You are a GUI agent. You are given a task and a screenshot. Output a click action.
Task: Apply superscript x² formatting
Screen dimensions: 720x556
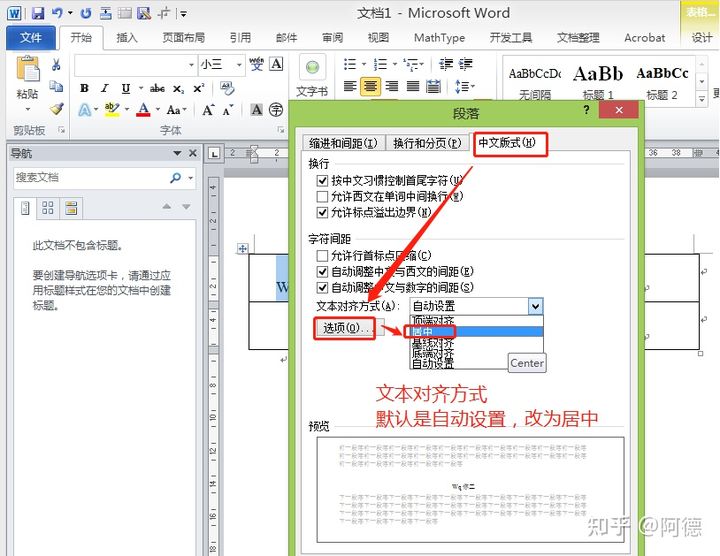pos(199,88)
